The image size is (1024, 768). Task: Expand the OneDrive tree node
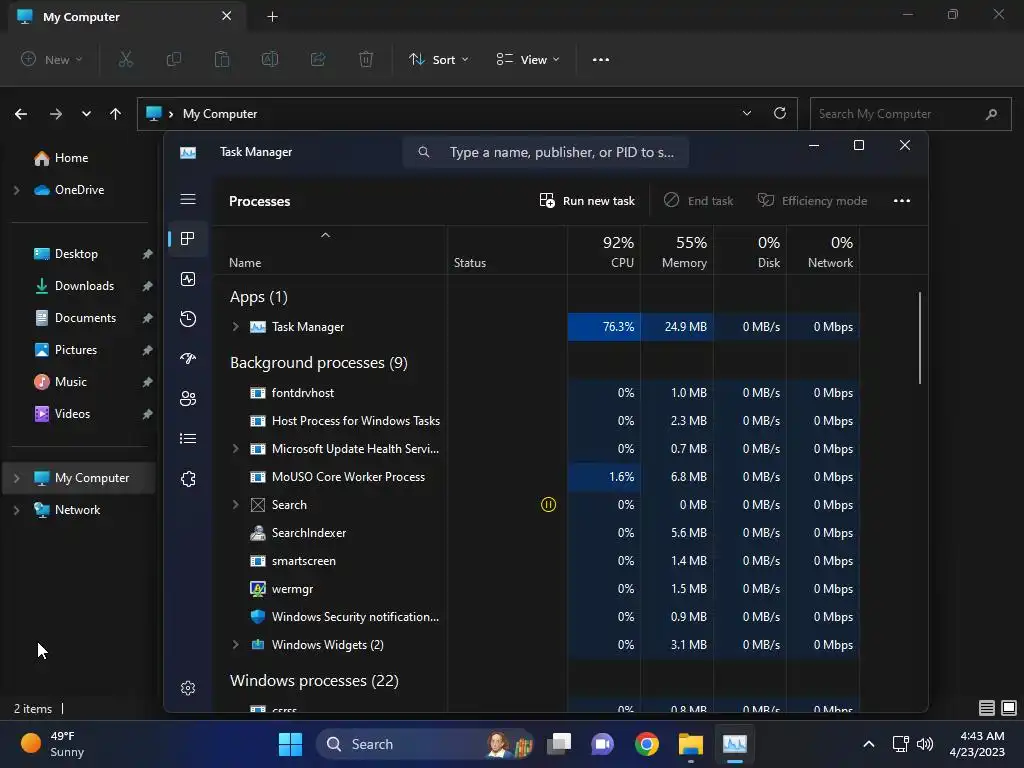click(x=17, y=190)
